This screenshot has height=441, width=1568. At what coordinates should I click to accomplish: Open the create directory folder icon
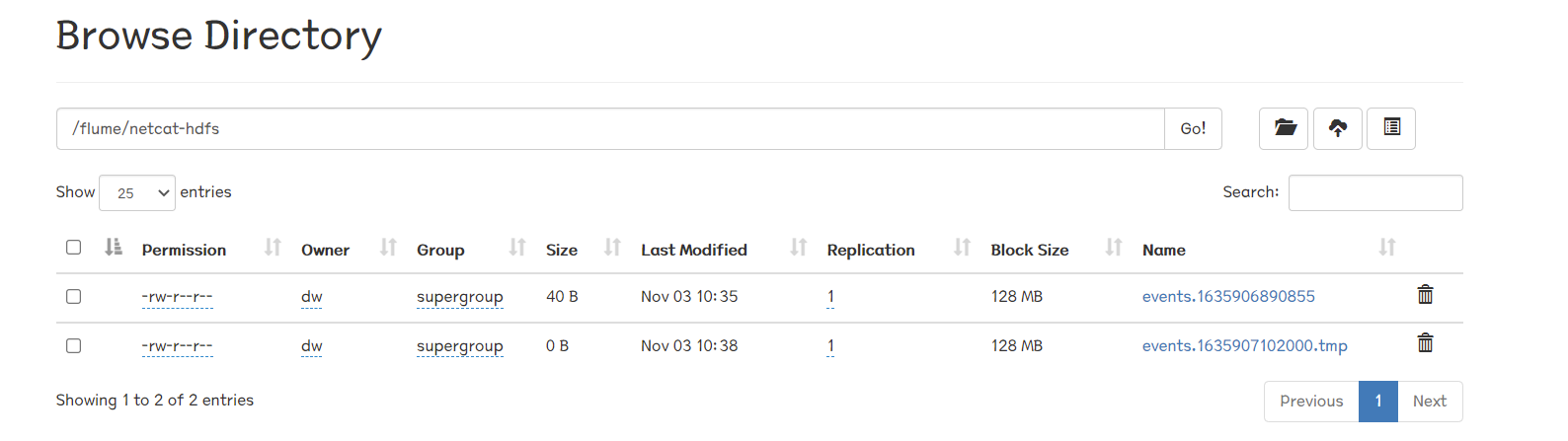click(x=1284, y=128)
